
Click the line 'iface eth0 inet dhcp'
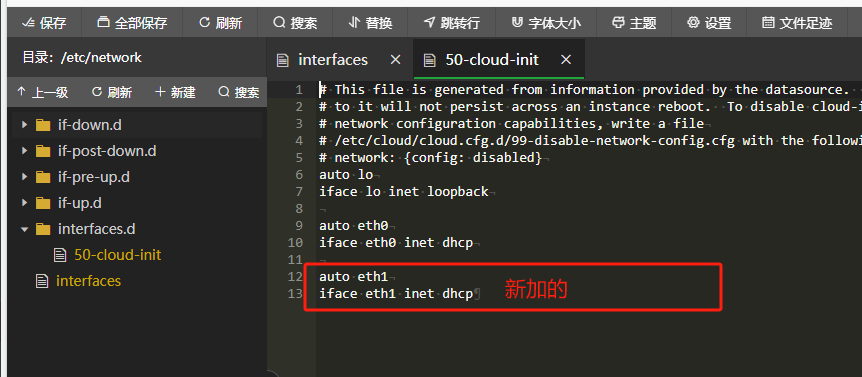point(396,243)
